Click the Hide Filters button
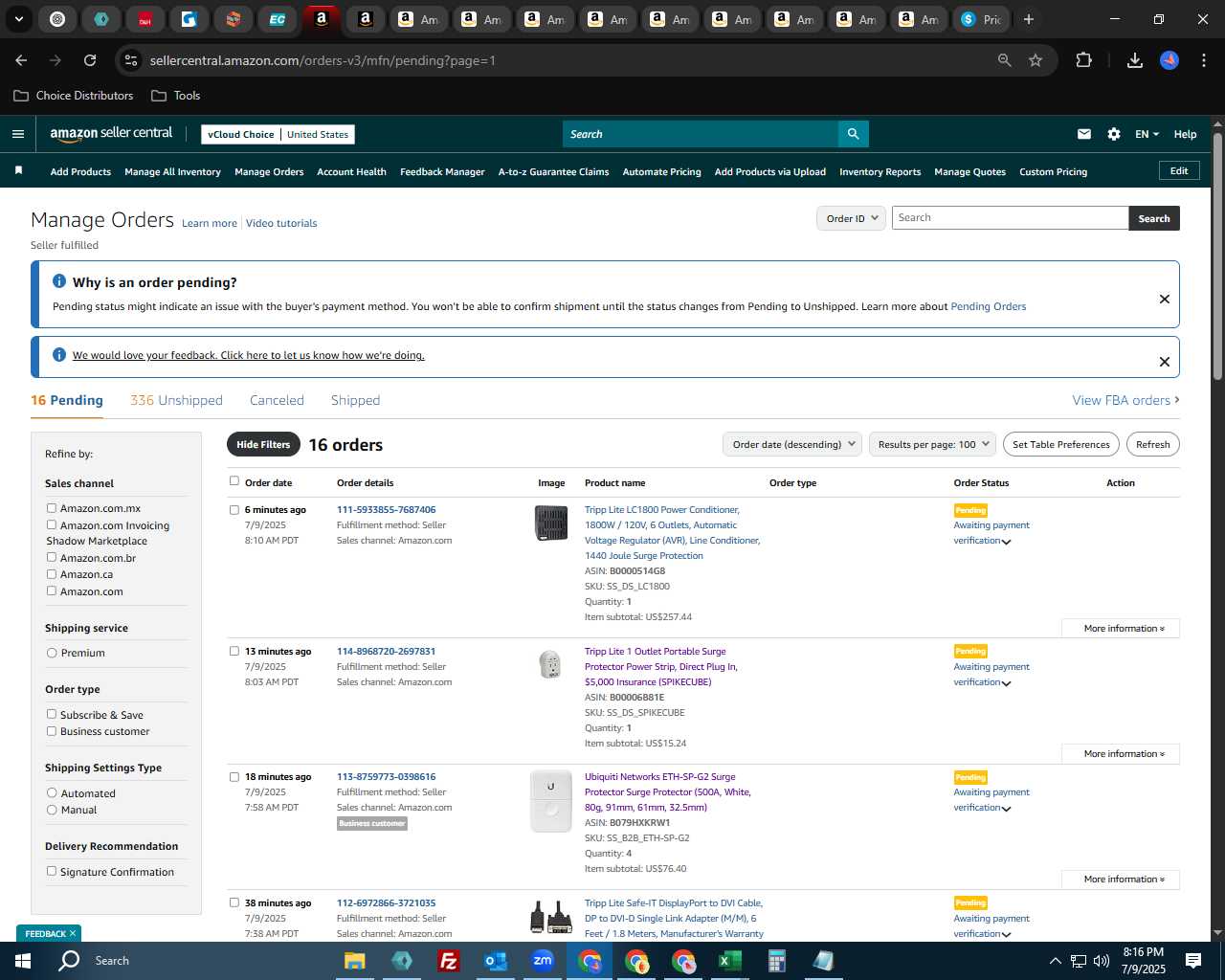This screenshot has width=1225, height=980. point(263,444)
